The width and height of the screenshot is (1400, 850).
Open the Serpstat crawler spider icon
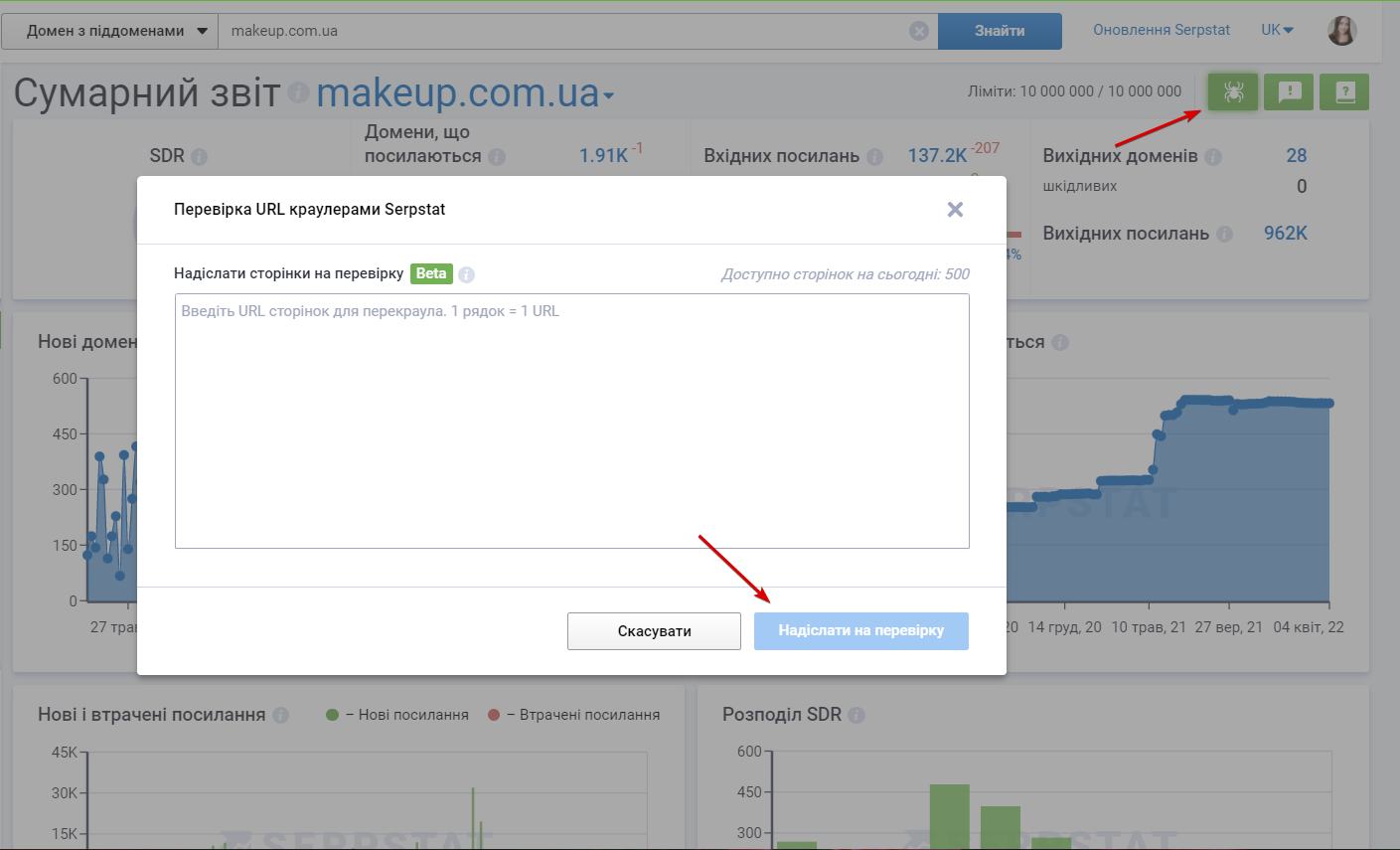tap(1233, 92)
